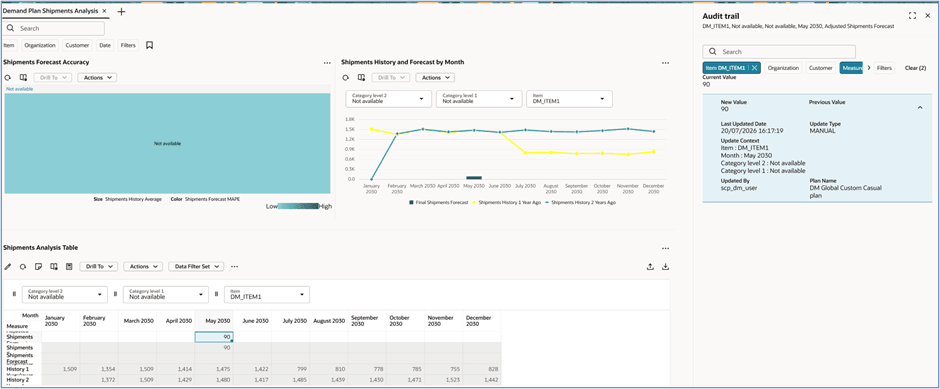The width and height of the screenshot is (940, 389).
Task: Open chart's Category level 1 dropdown
Action: coord(478,99)
